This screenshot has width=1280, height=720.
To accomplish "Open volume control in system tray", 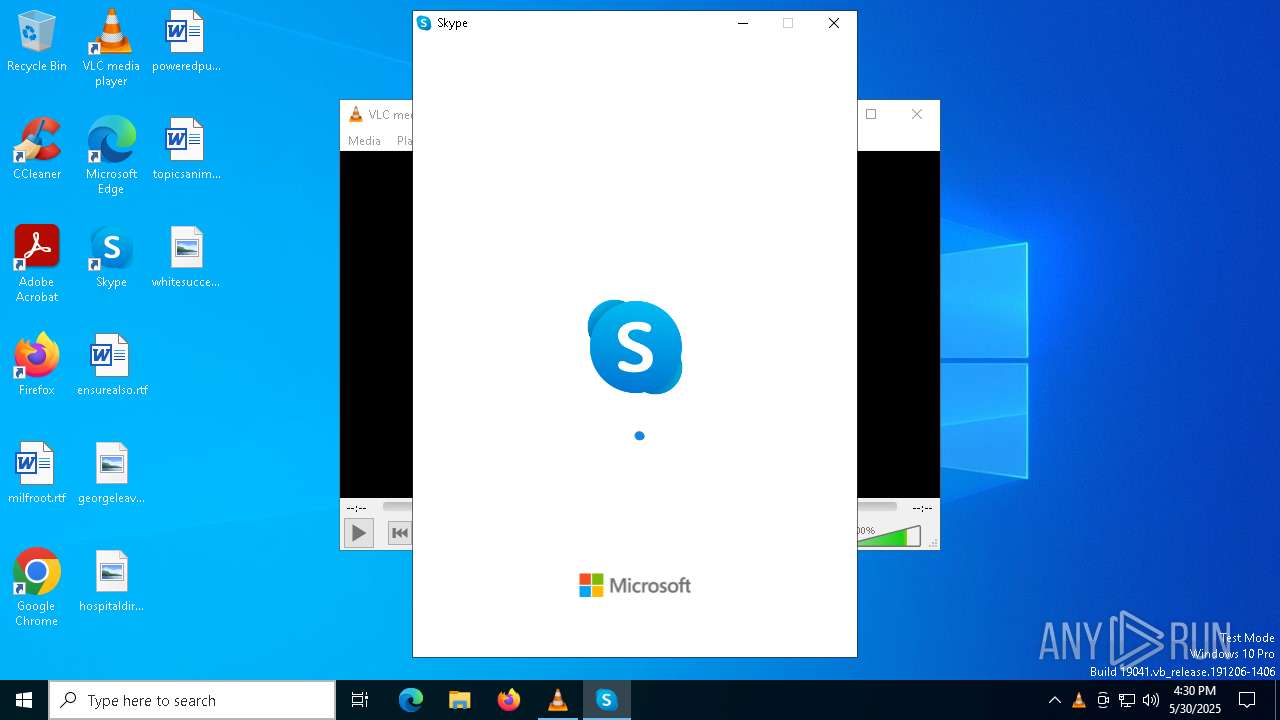I will click(x=1151, y=700).
